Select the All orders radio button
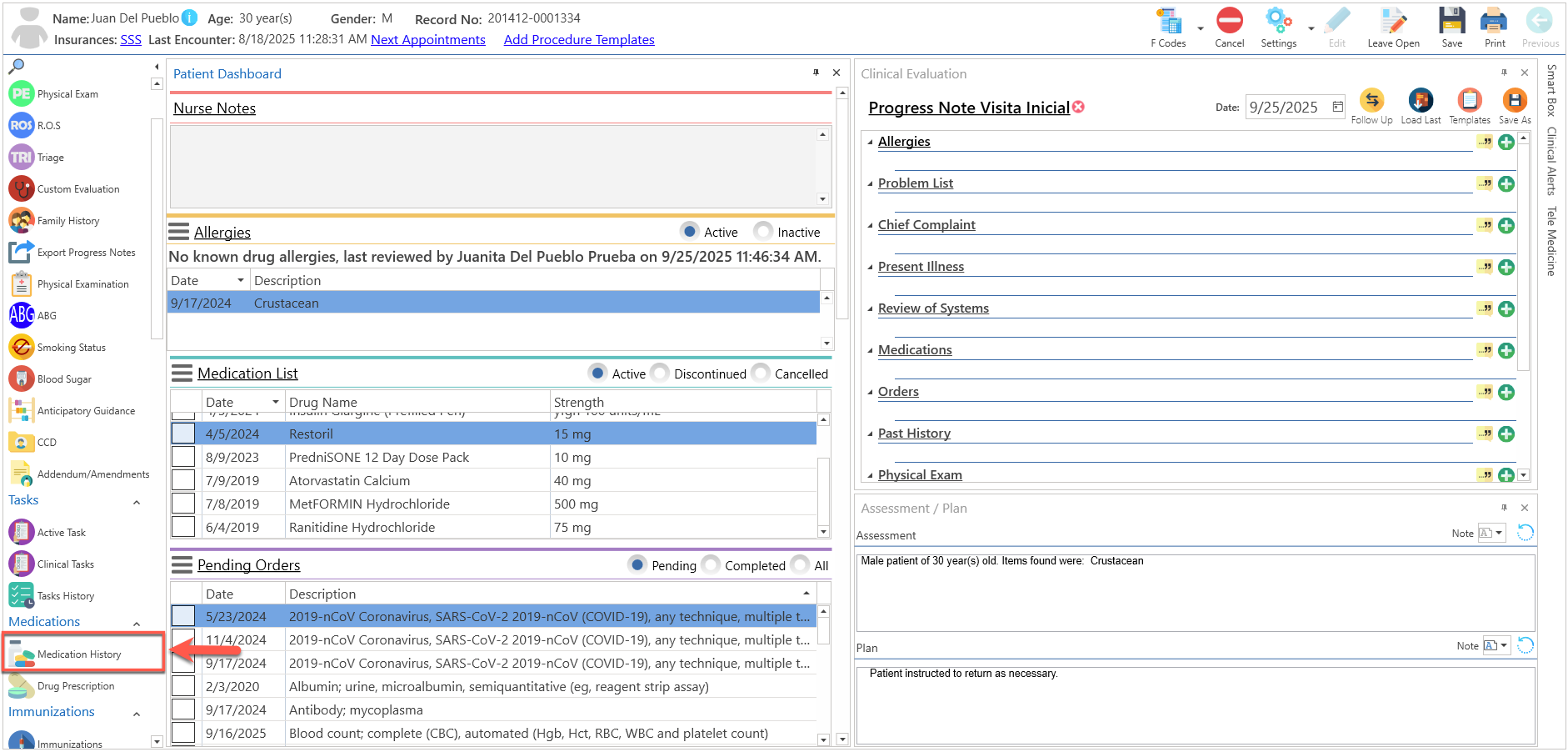Image resolution: width=1568 pixels, height=752 pixels. (800, 564)
